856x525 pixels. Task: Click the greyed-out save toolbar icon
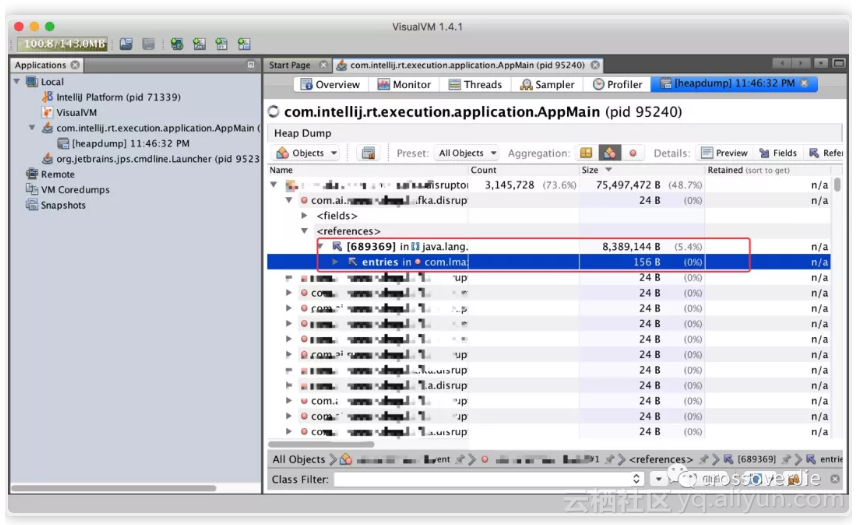pos(148,44)
